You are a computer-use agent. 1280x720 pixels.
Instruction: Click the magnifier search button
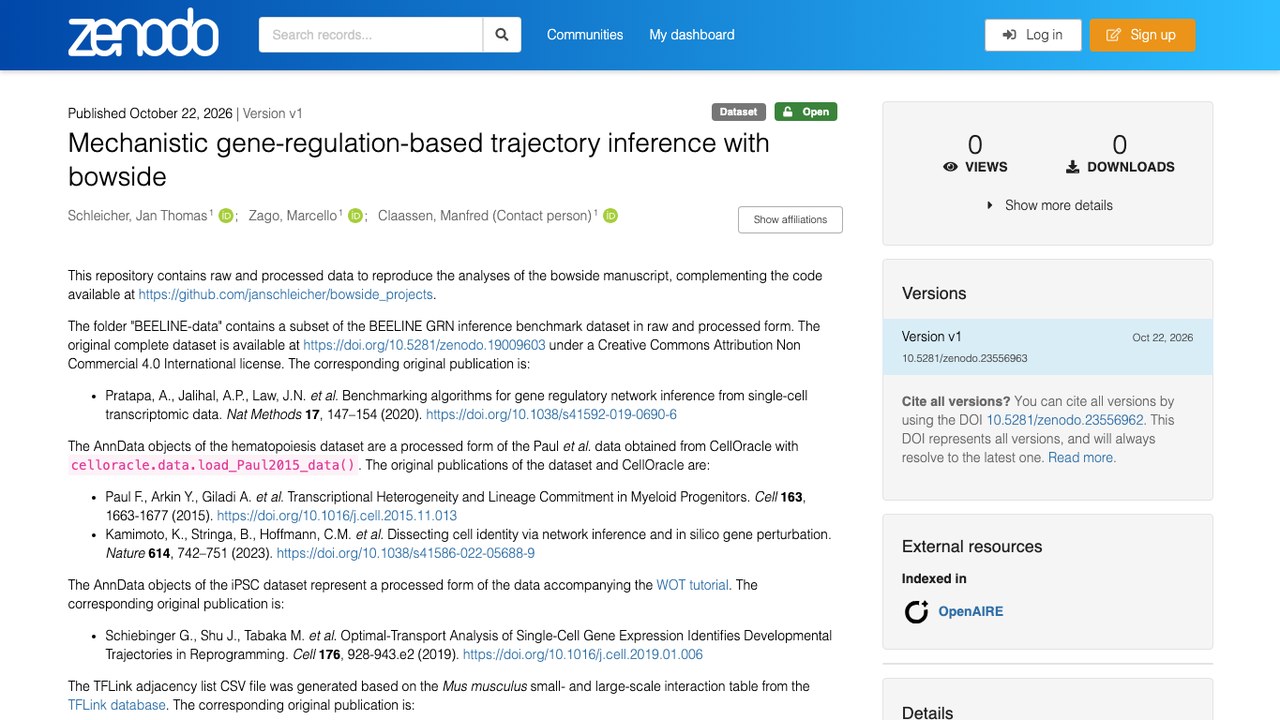502,35
